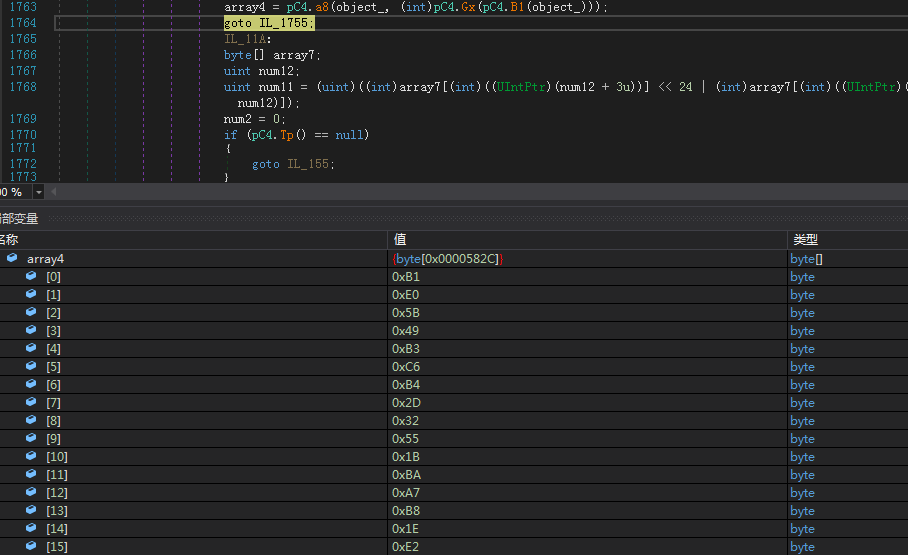This screenshot has width=908, height=555.
Task: Click the icon beside index [8]
Action: [31, 420]
